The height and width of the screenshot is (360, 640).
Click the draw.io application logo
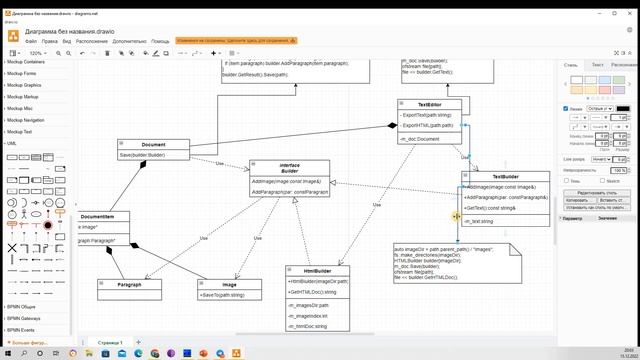tap(13, 36)
